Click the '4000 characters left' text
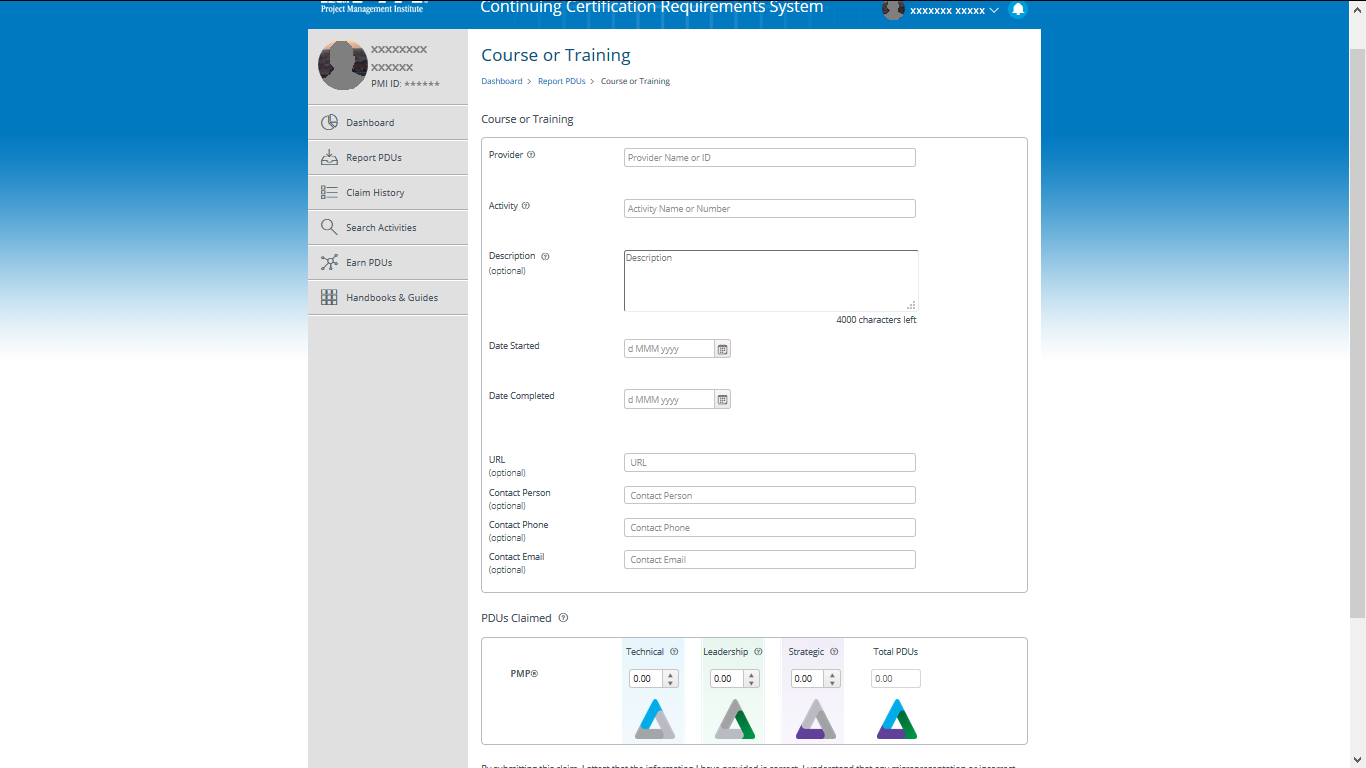Image resolution: width=1366 pixels, height=768 pixels. coord(876,320)
